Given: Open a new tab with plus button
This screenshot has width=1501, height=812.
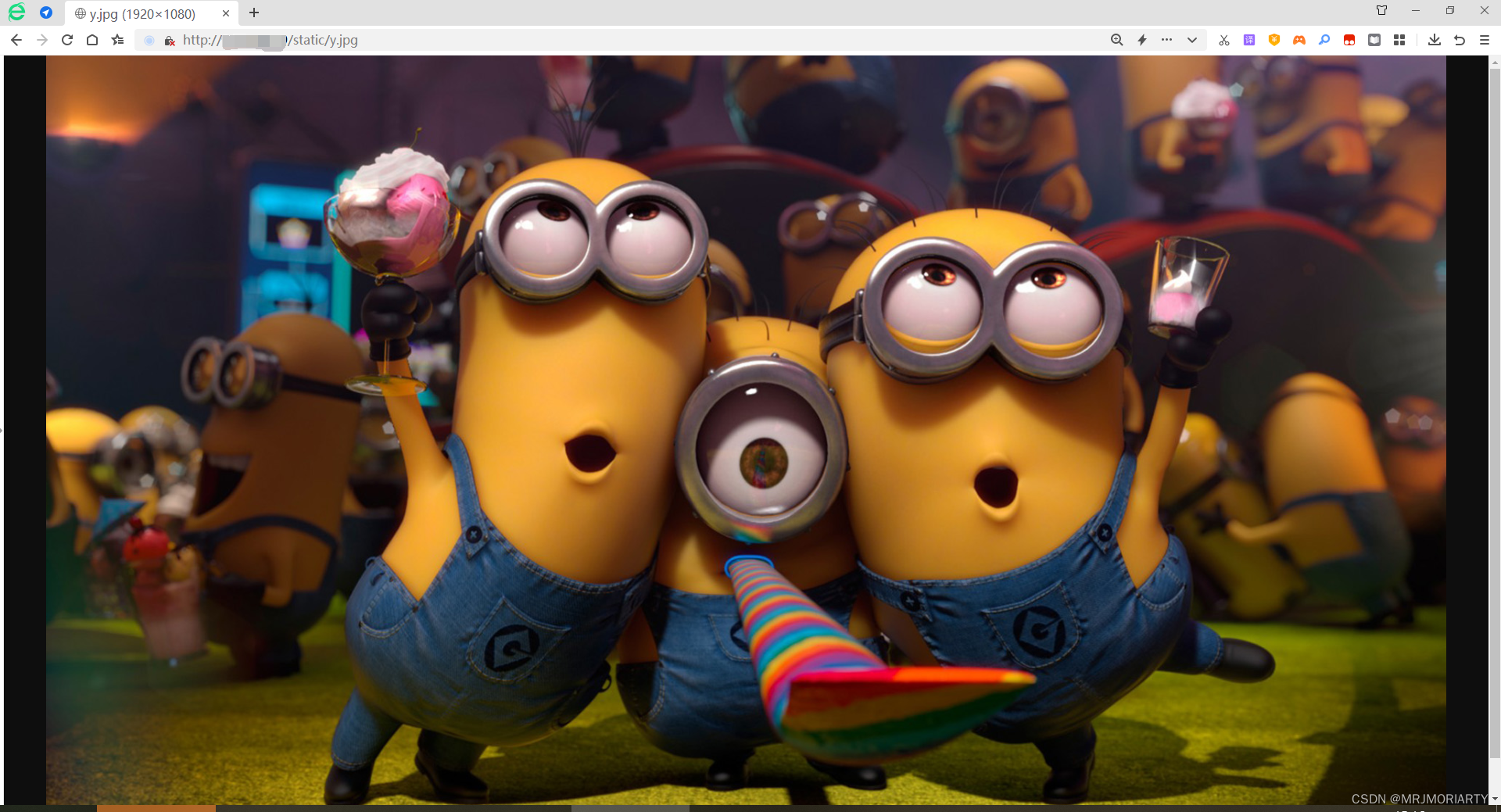Looking at the screenshot, I should click(x=254, y=13).
